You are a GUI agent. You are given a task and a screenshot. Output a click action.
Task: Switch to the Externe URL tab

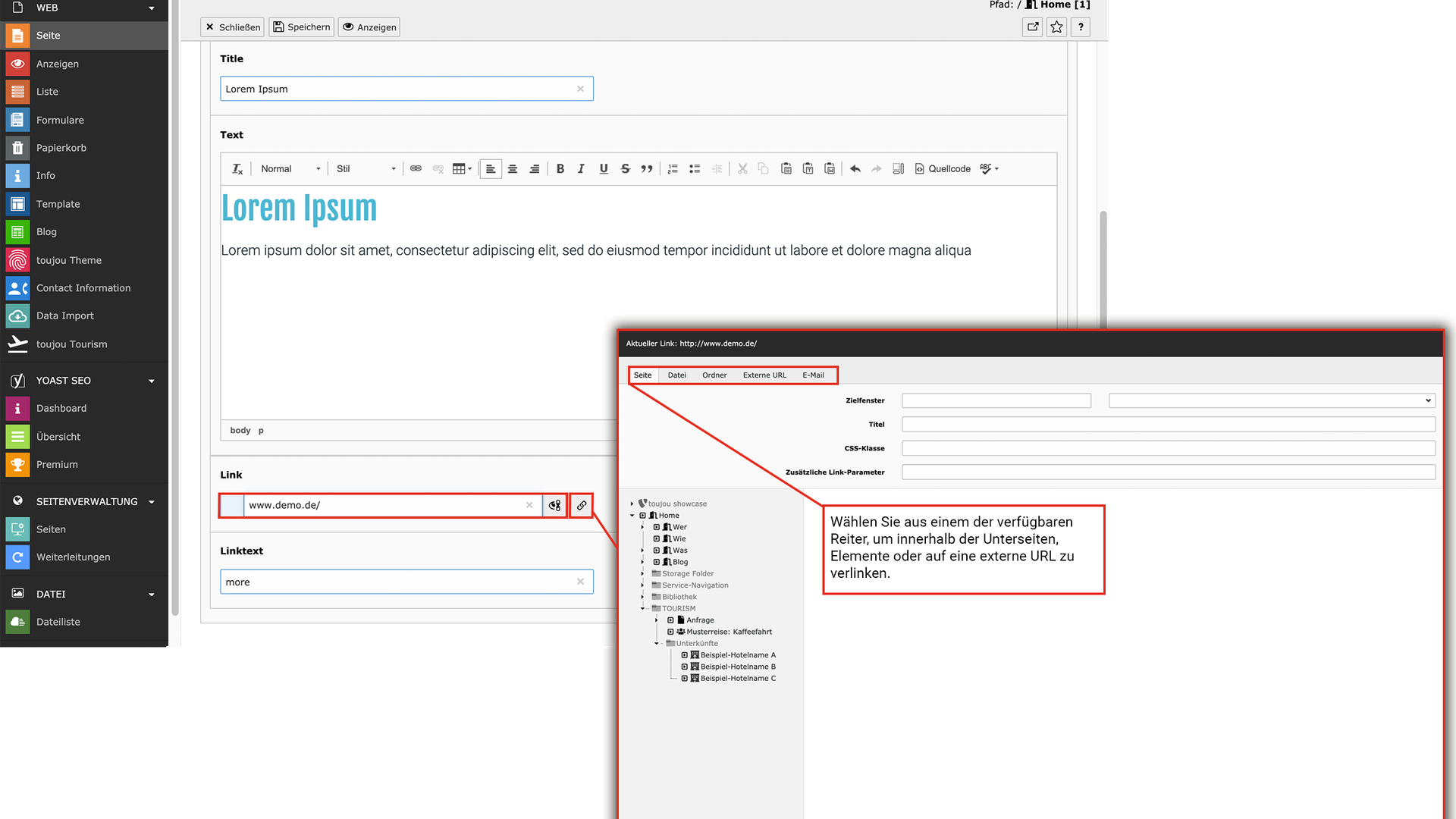tap(764, 375)
